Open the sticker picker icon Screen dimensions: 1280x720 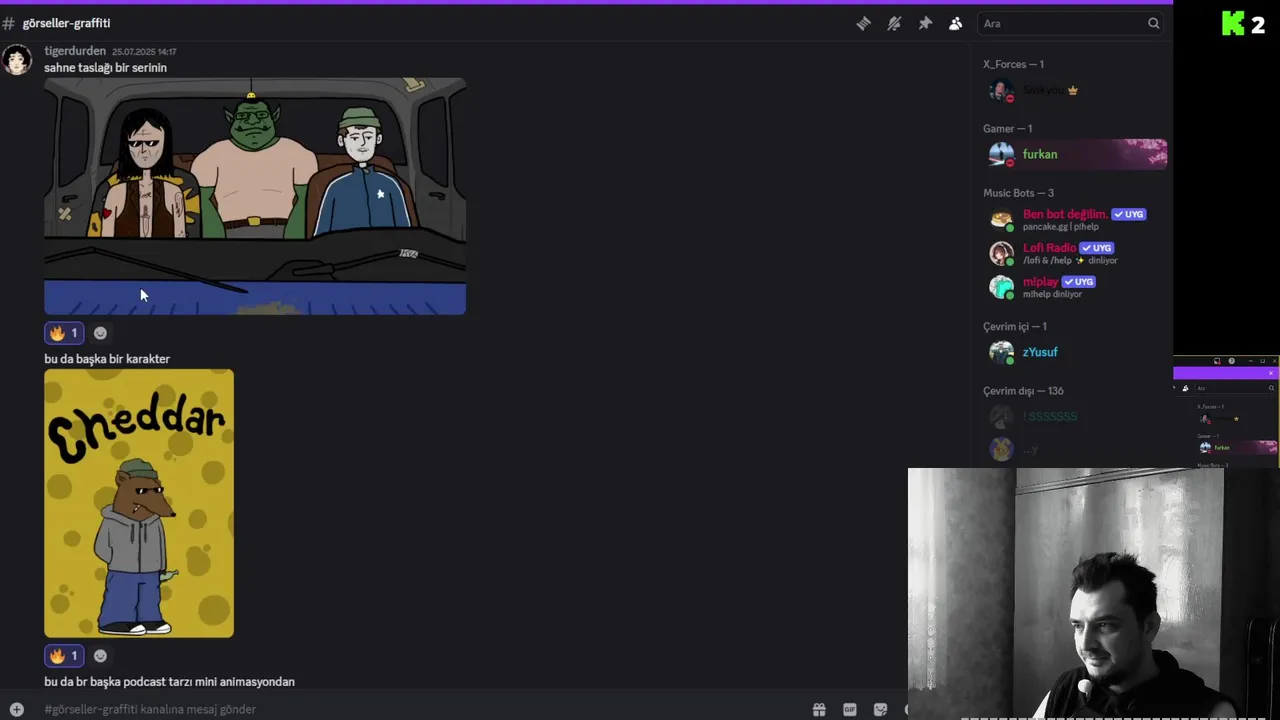(x=880, y=709)
